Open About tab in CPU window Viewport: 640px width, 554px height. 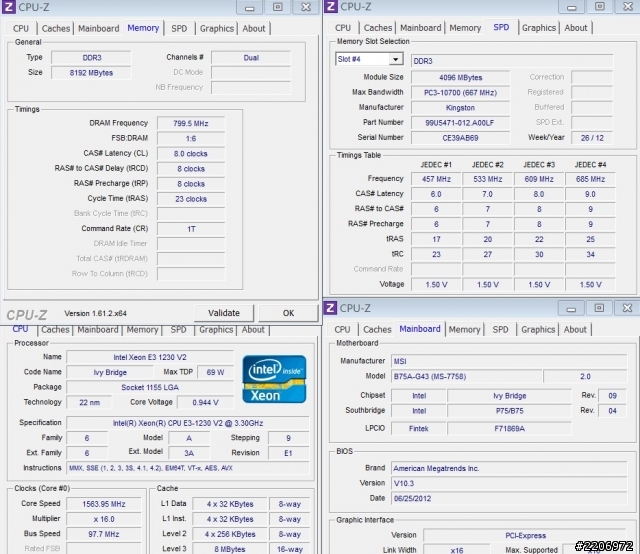click(253, 329)
